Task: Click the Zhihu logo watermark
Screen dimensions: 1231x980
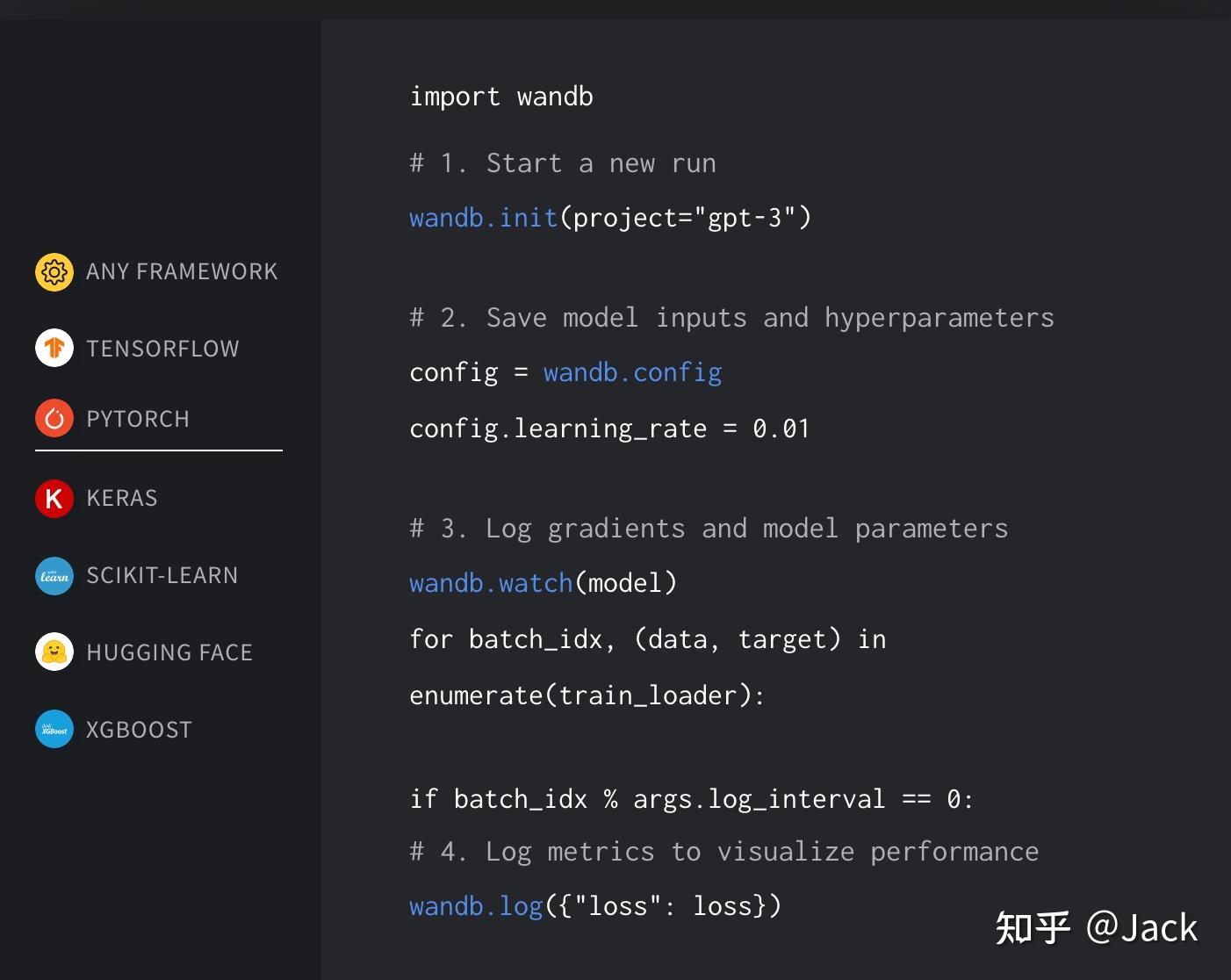Action: click(1033, 926)
